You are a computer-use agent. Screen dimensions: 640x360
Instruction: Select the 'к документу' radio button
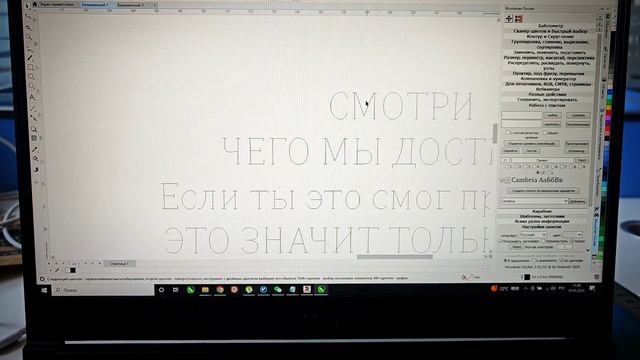(533, 260)
